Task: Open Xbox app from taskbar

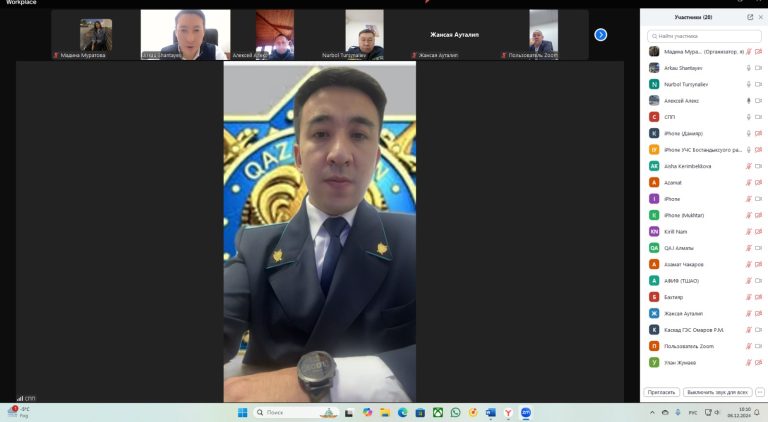Action: 438,413
